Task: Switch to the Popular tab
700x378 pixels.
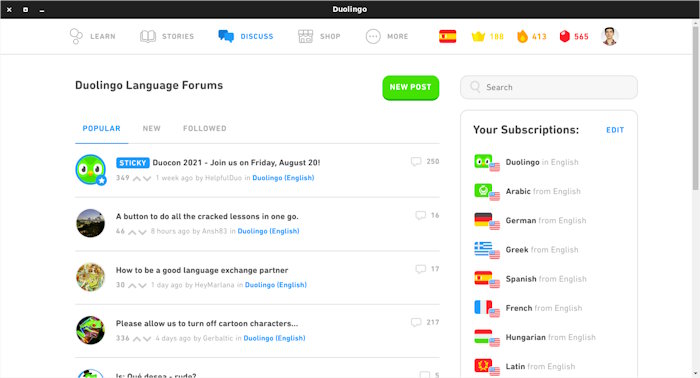Action: tap(101, 129)
